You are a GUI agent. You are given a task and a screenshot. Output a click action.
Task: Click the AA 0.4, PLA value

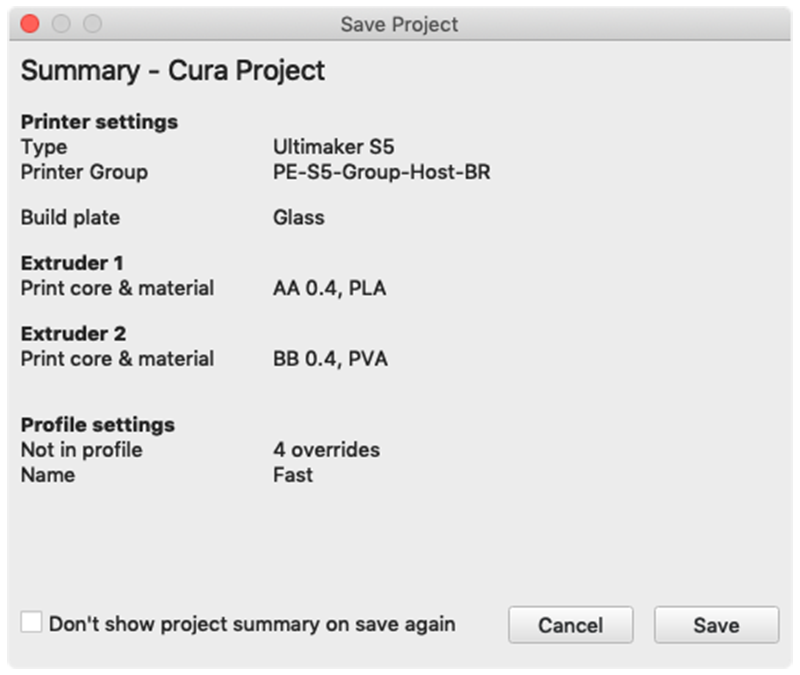pyautogui.click(x=329, y=289)
